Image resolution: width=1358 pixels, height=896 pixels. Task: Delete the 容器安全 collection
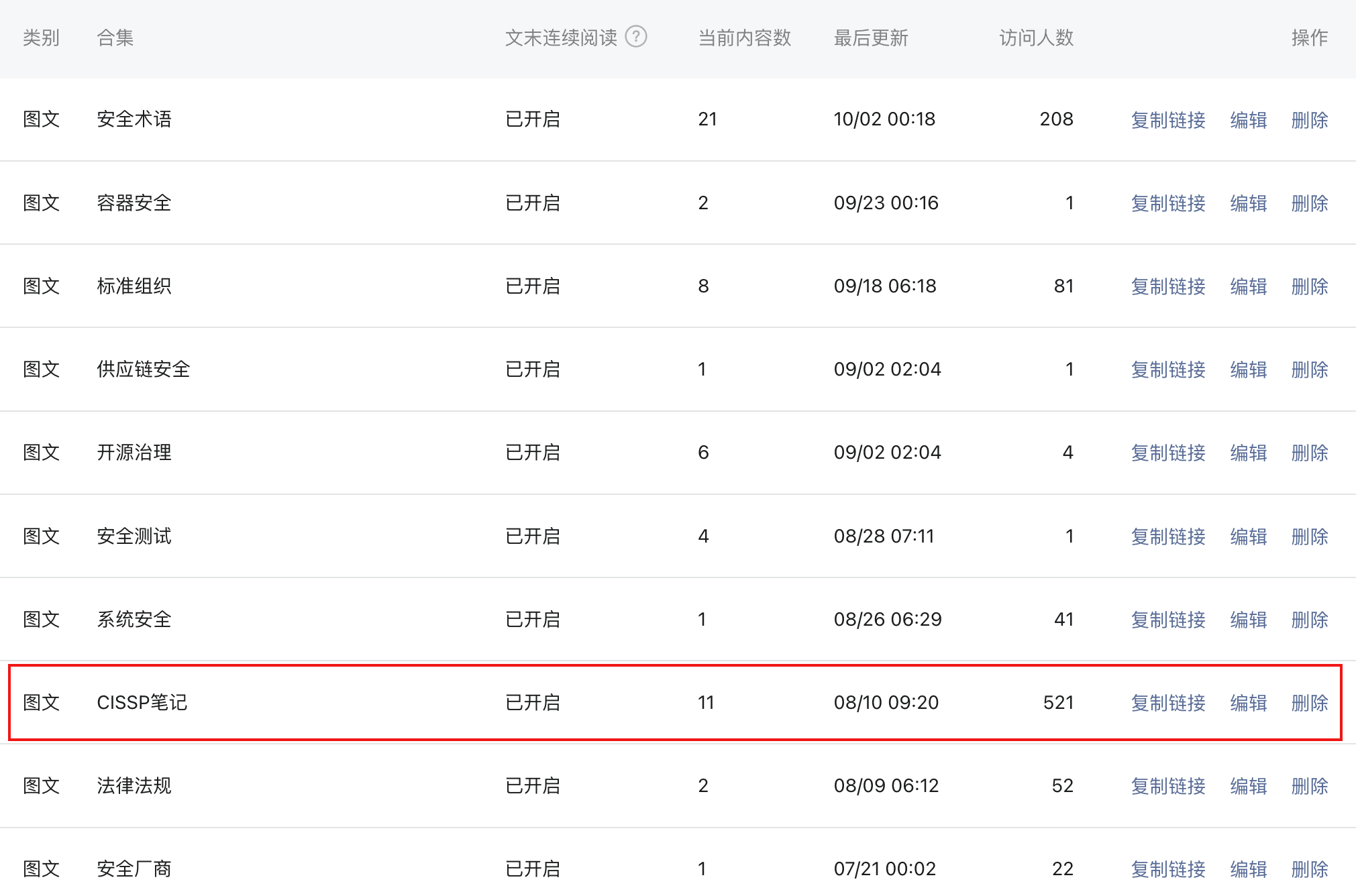point(1309,203)
